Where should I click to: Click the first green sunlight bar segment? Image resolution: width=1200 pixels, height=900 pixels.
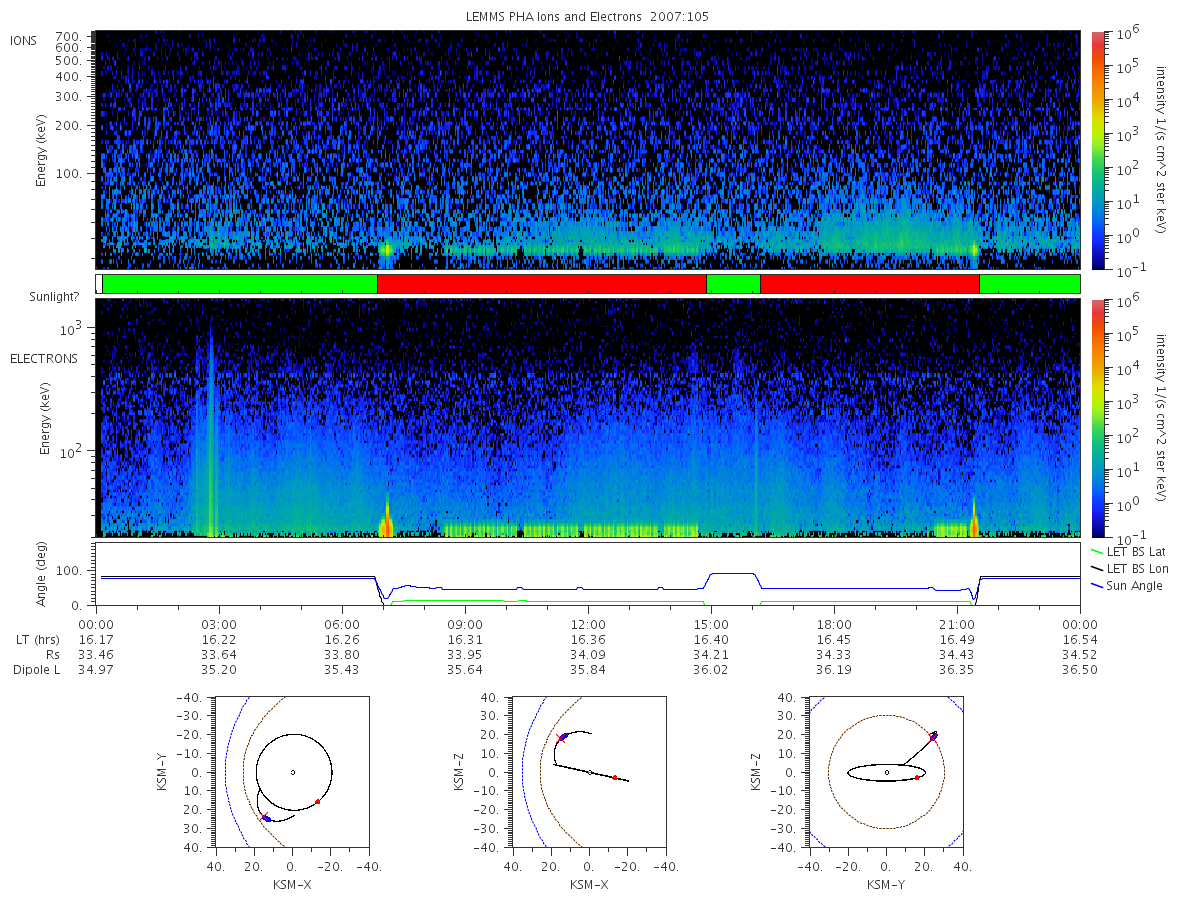[240, 284]
